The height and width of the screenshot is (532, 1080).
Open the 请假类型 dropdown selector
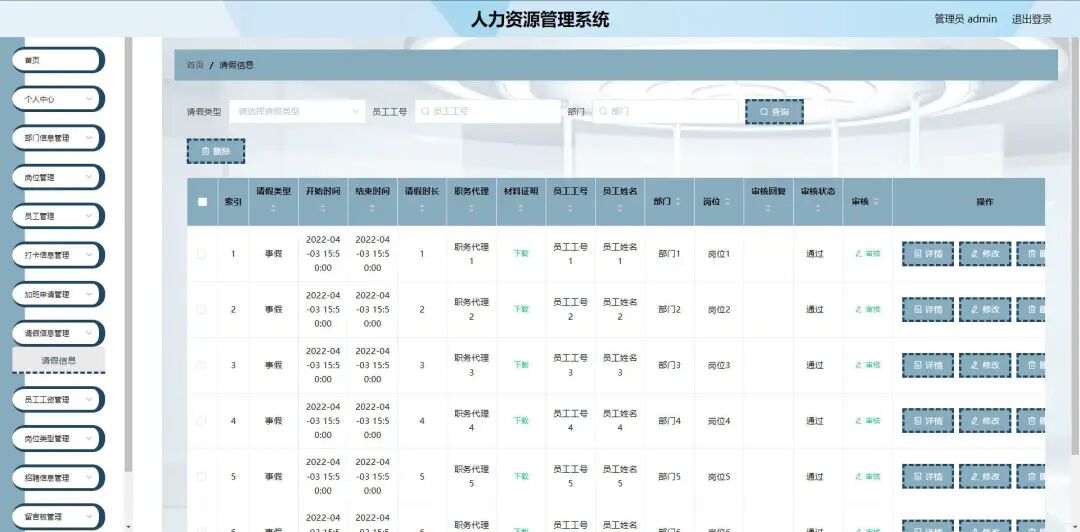[297, 112]
